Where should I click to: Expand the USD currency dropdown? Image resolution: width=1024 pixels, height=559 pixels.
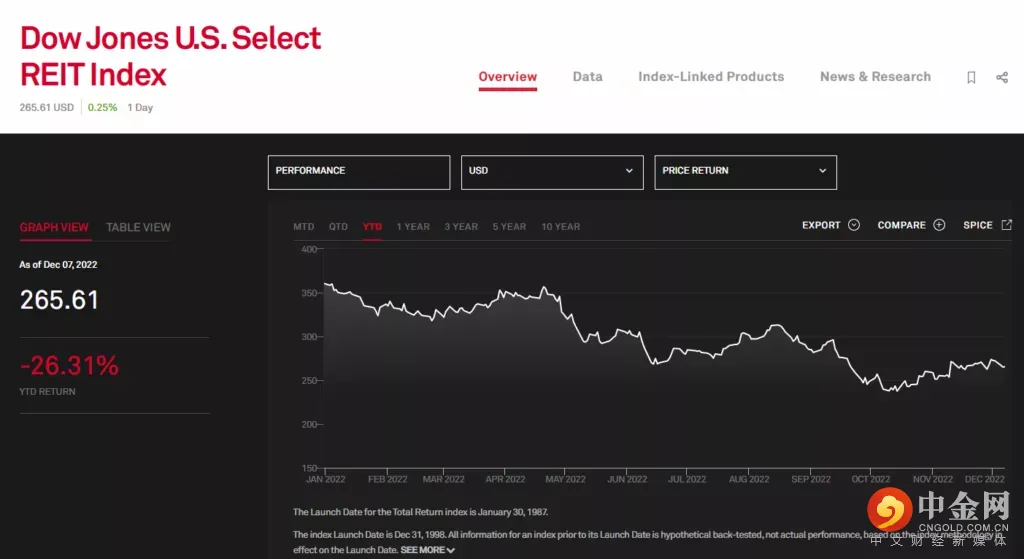click(552, 172)
